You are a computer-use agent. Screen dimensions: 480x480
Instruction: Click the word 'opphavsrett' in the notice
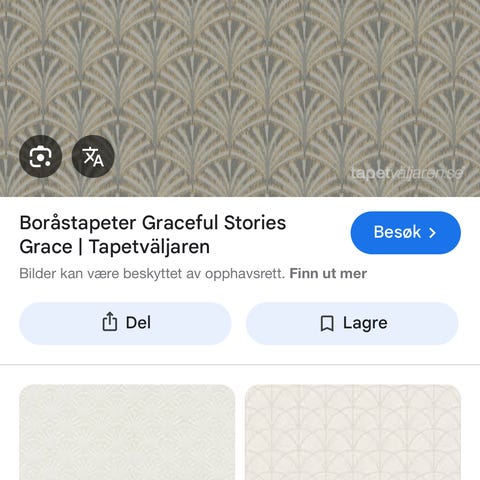click(x=245, y=274)
